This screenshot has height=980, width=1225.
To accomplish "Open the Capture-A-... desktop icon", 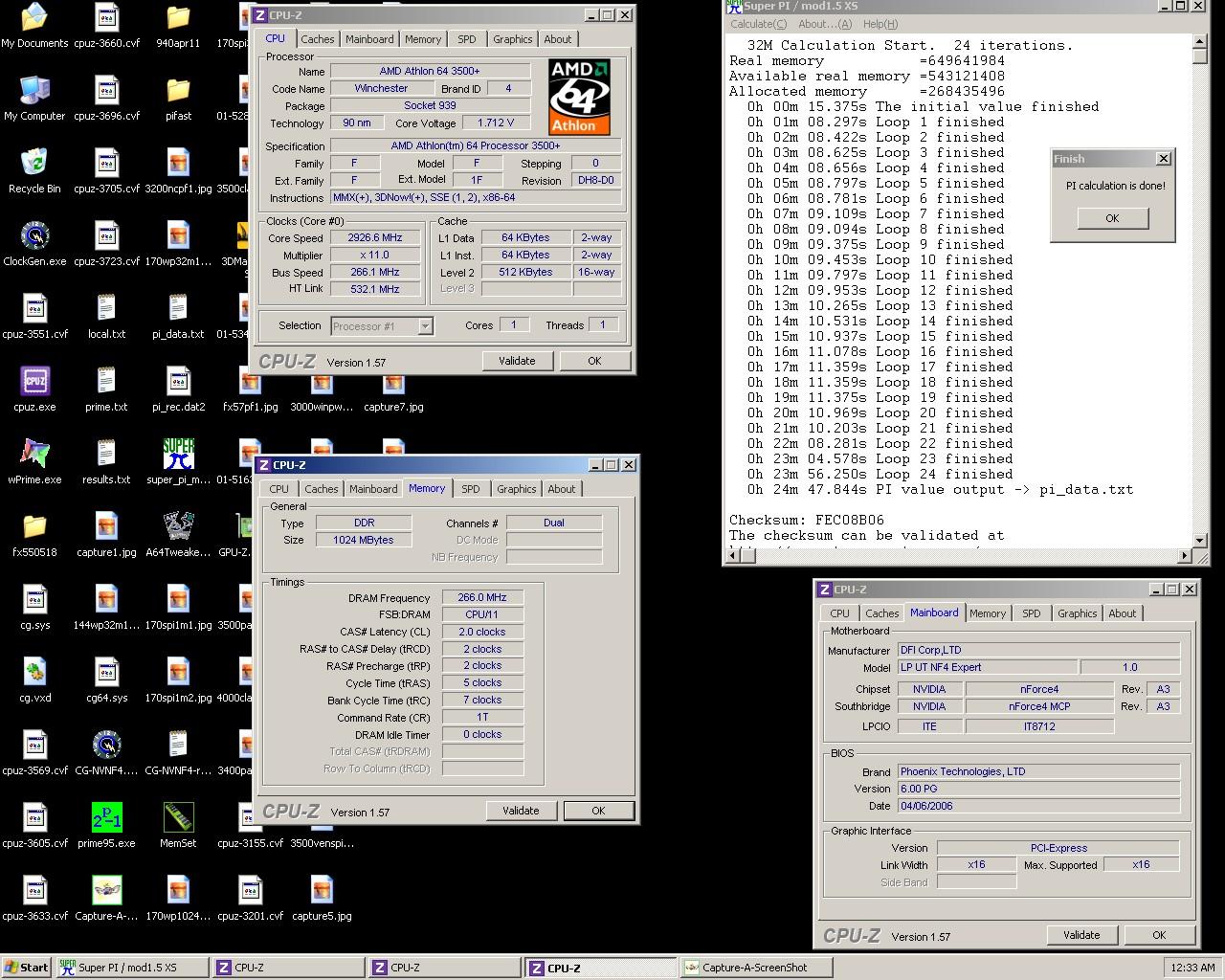I will pos(106,899).
